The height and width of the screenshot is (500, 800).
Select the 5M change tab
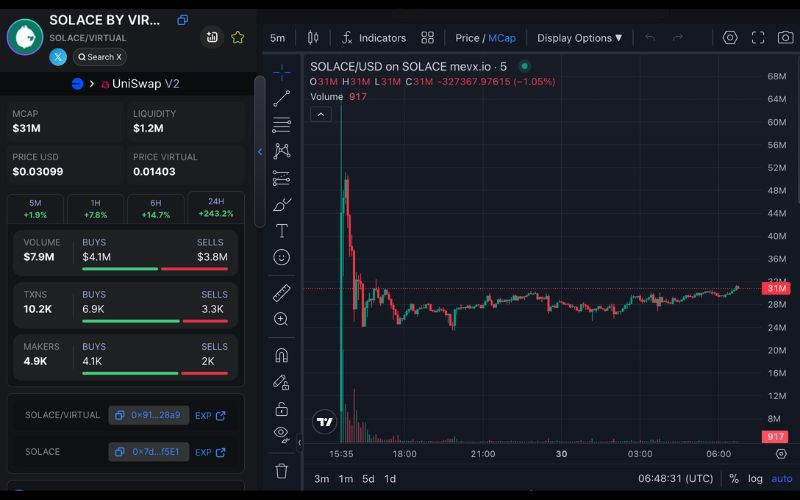pos(35,209)
